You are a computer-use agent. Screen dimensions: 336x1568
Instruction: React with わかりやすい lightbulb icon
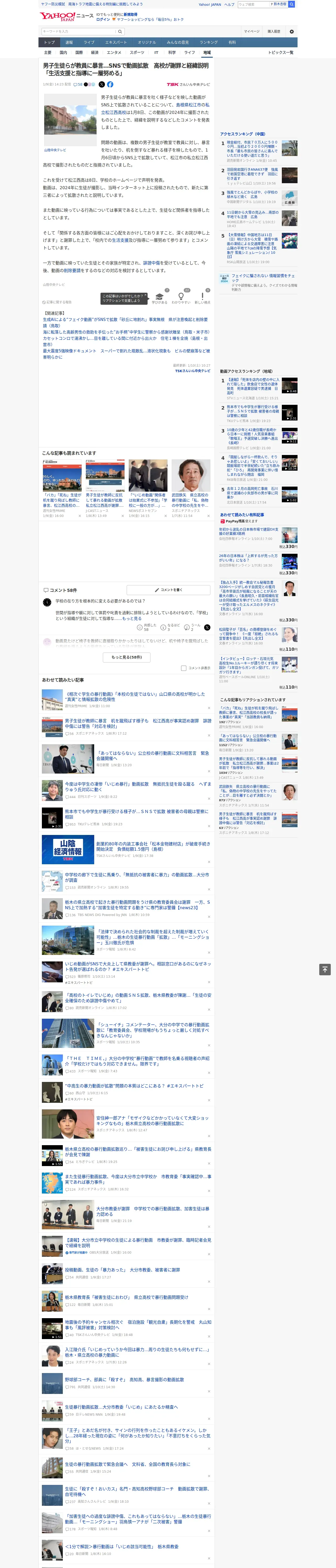181,296
